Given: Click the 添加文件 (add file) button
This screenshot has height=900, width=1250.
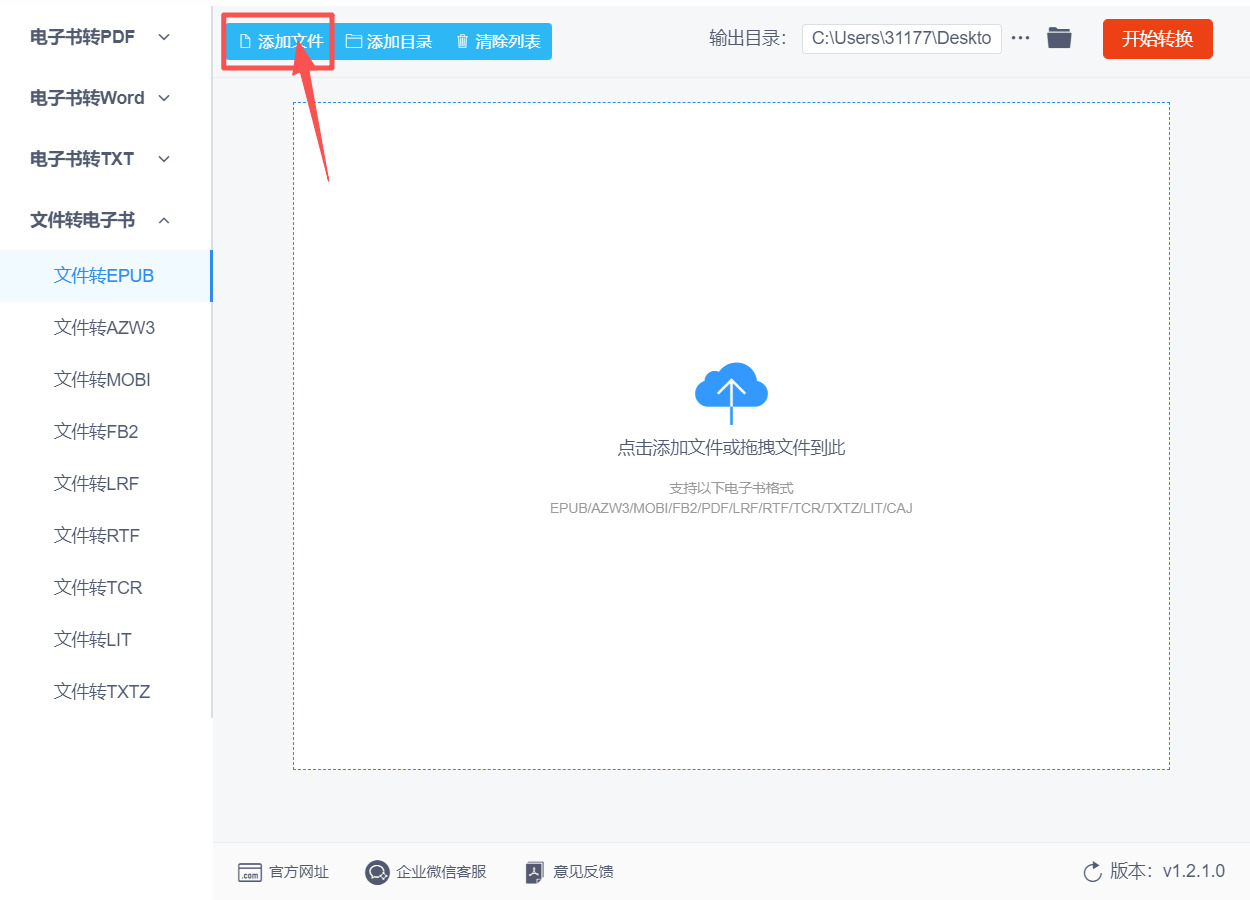Looking at the screenshot, I should tap(280, 41).
